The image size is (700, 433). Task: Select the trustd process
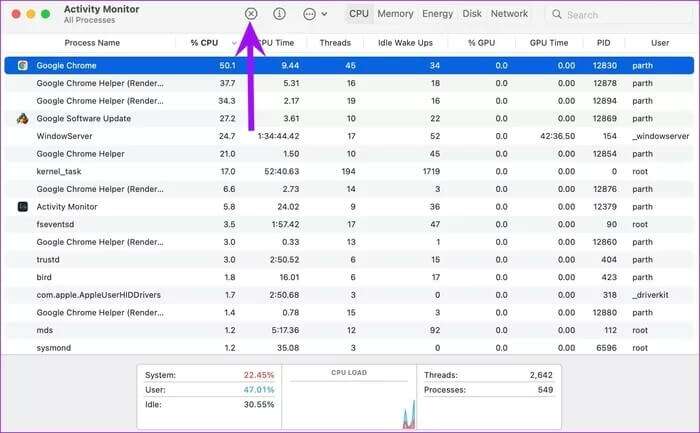pos(349,259)
